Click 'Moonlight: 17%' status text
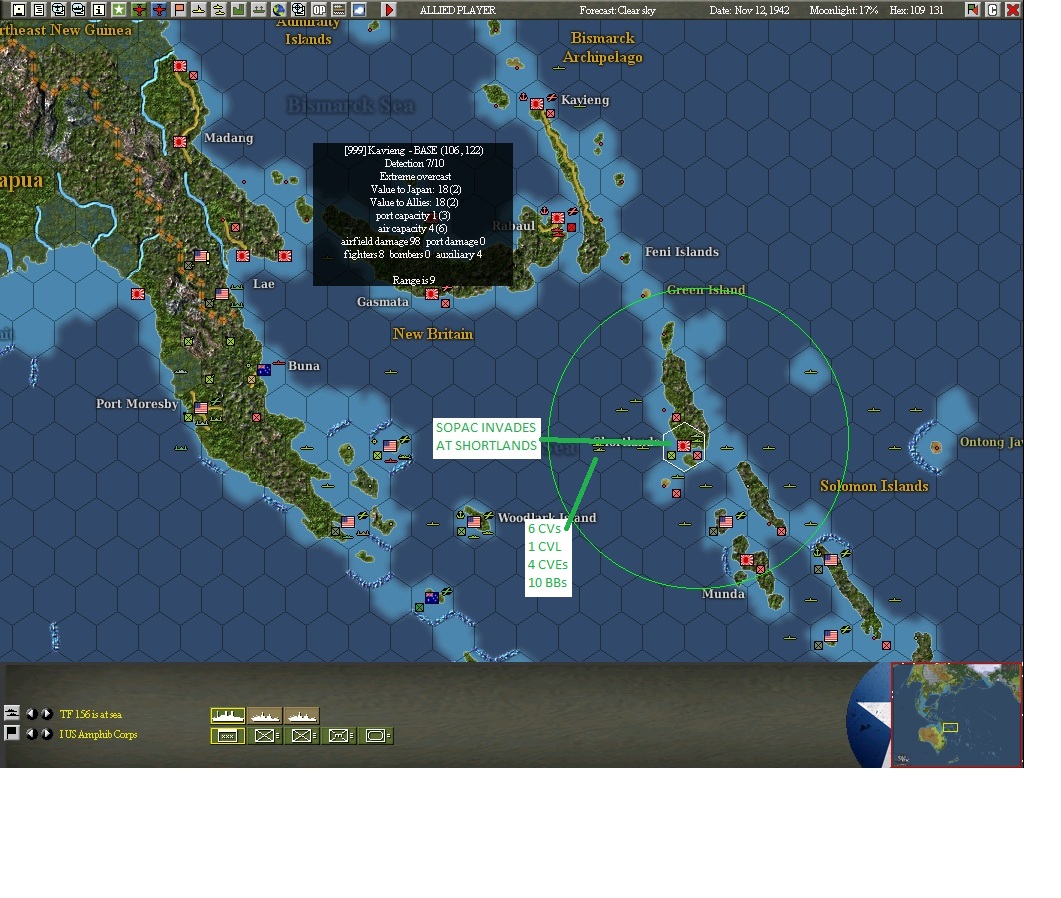Viewport: 1061px width, 898px height. point(843,10)
